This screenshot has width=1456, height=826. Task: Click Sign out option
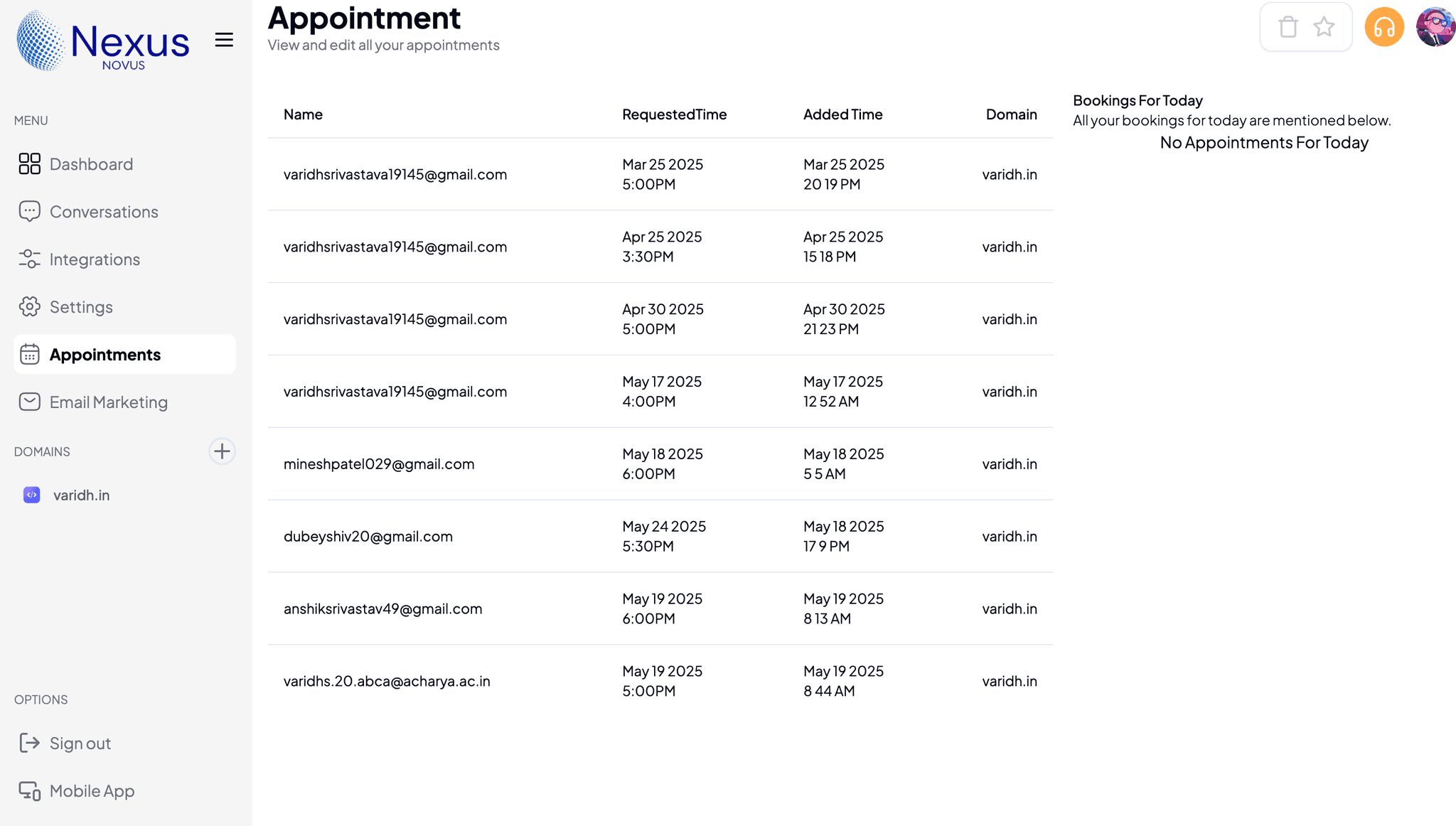80,744
